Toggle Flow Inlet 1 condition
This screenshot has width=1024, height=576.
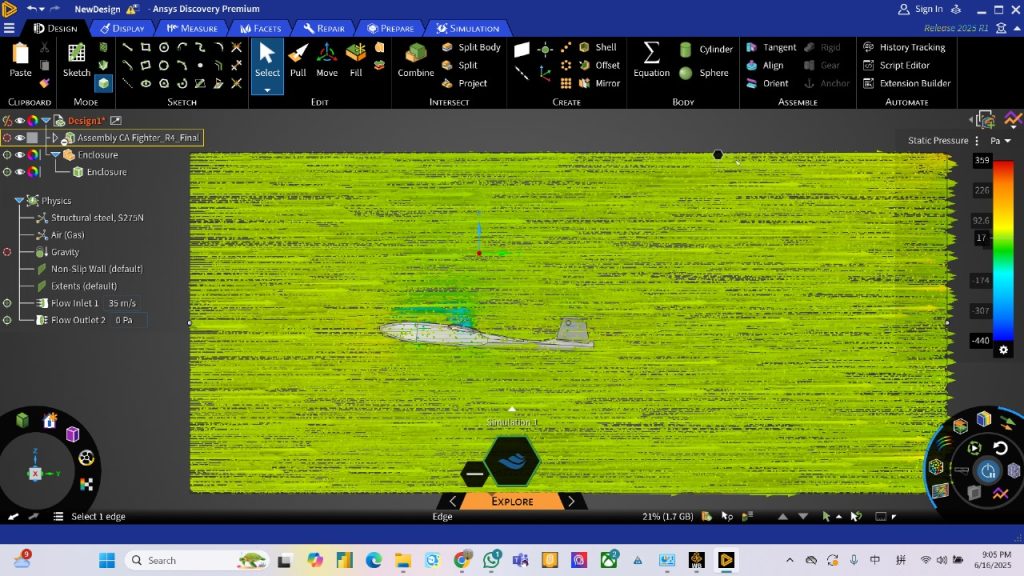(7, 303)
